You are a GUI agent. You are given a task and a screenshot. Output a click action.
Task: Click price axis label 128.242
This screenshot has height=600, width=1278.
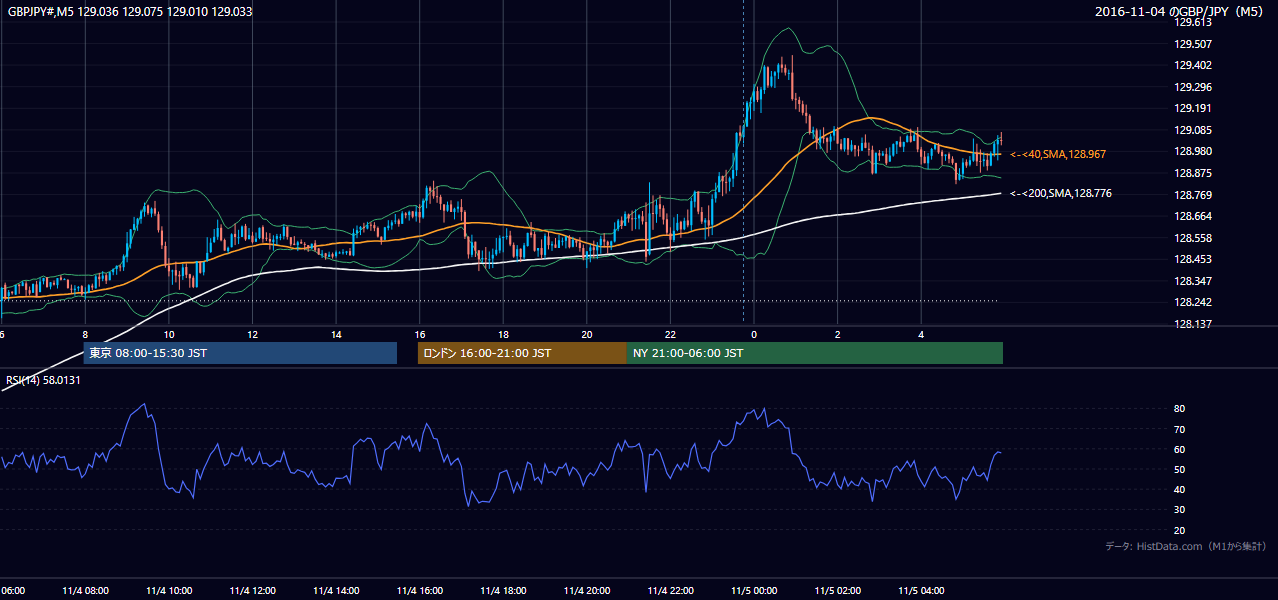pos(1193,302)
